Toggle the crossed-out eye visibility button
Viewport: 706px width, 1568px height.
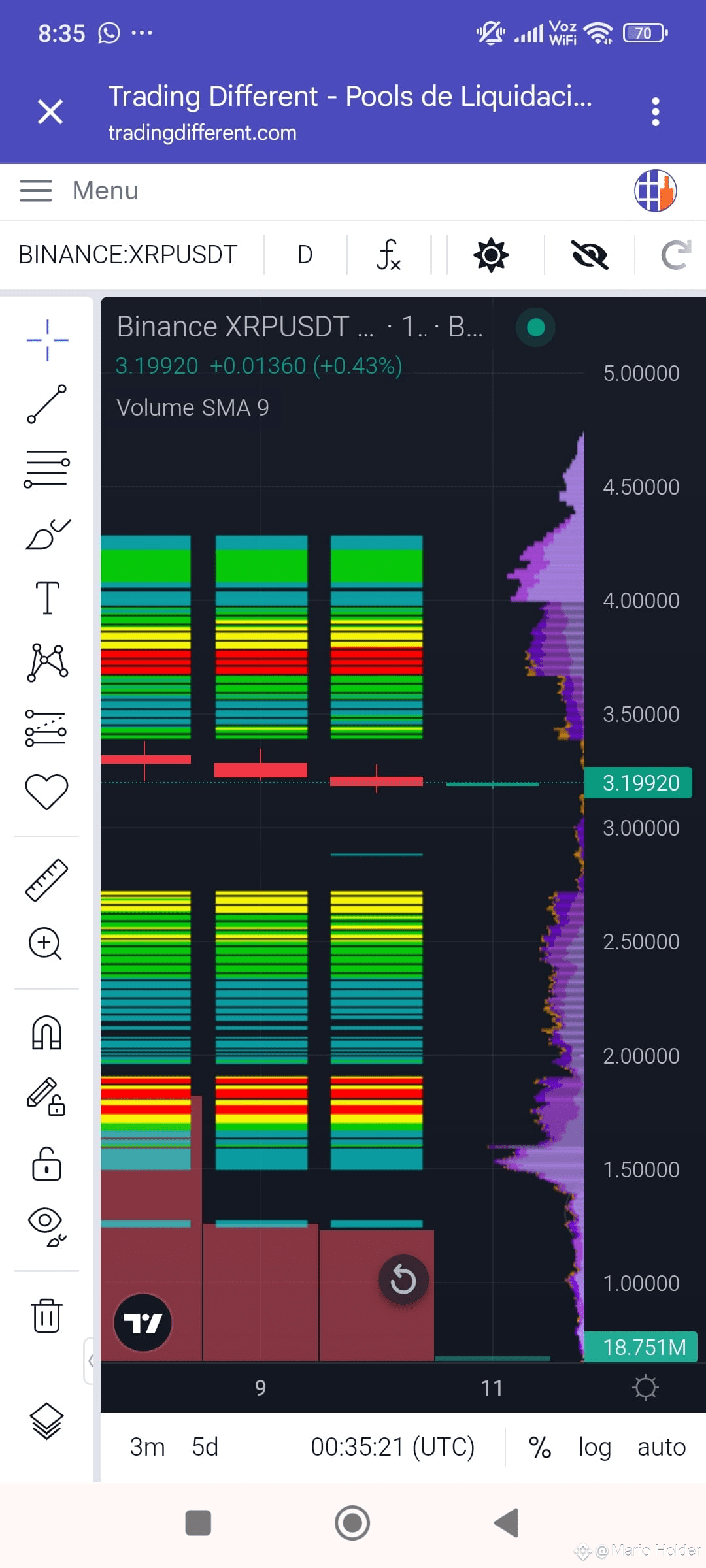coord(590,255)
